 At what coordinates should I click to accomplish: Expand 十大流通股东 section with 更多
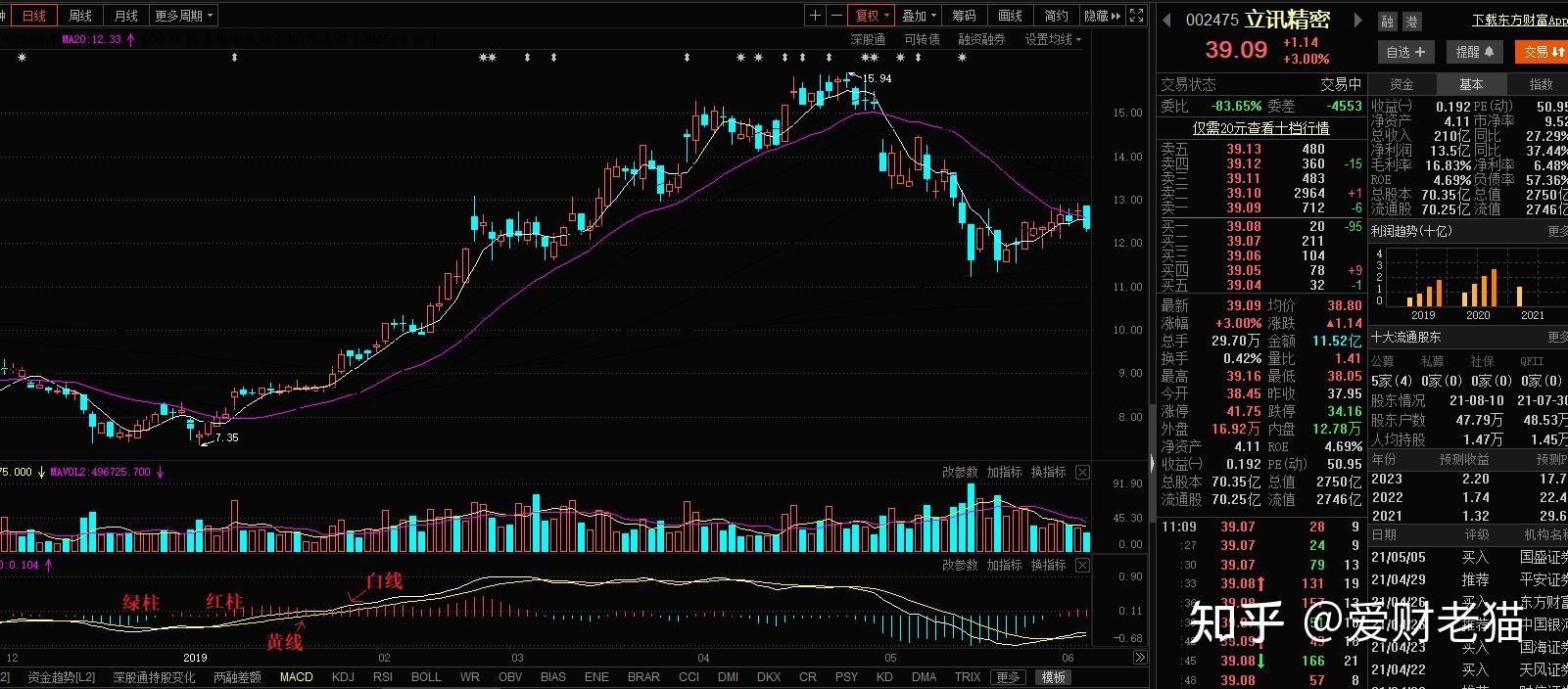[x=1557, y=337]
